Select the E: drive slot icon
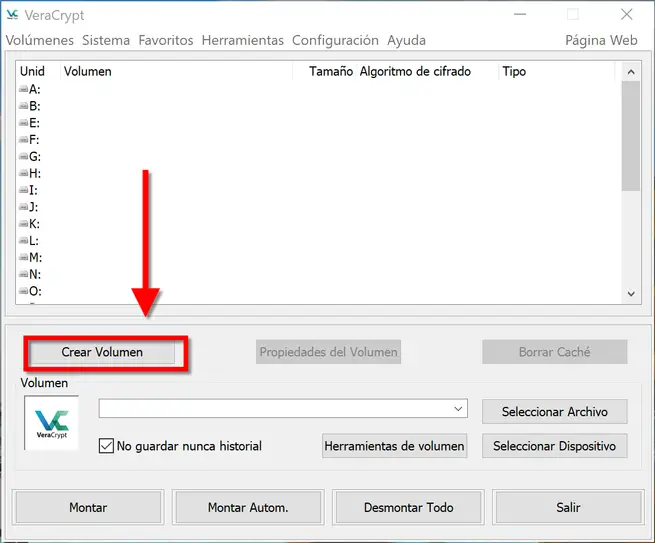The width and height of the screenshot is (655, 543). (23, 123)
